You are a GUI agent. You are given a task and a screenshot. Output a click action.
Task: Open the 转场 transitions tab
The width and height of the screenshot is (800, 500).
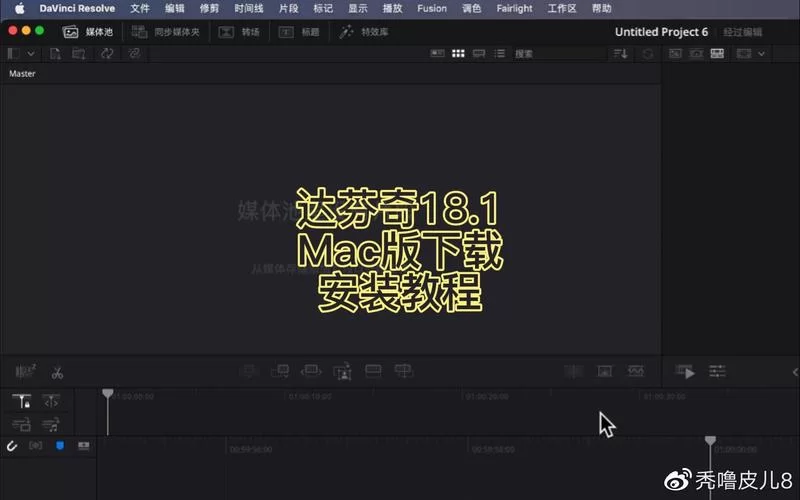point(239,32)
